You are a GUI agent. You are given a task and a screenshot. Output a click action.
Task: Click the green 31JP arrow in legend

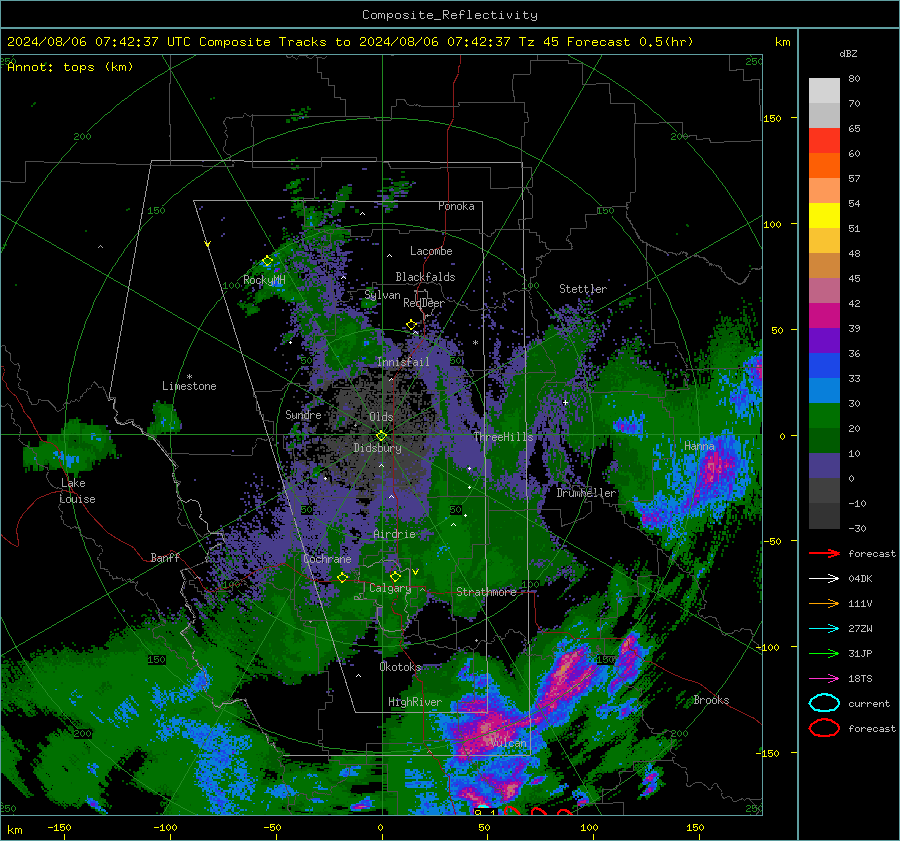click(824, 653)
